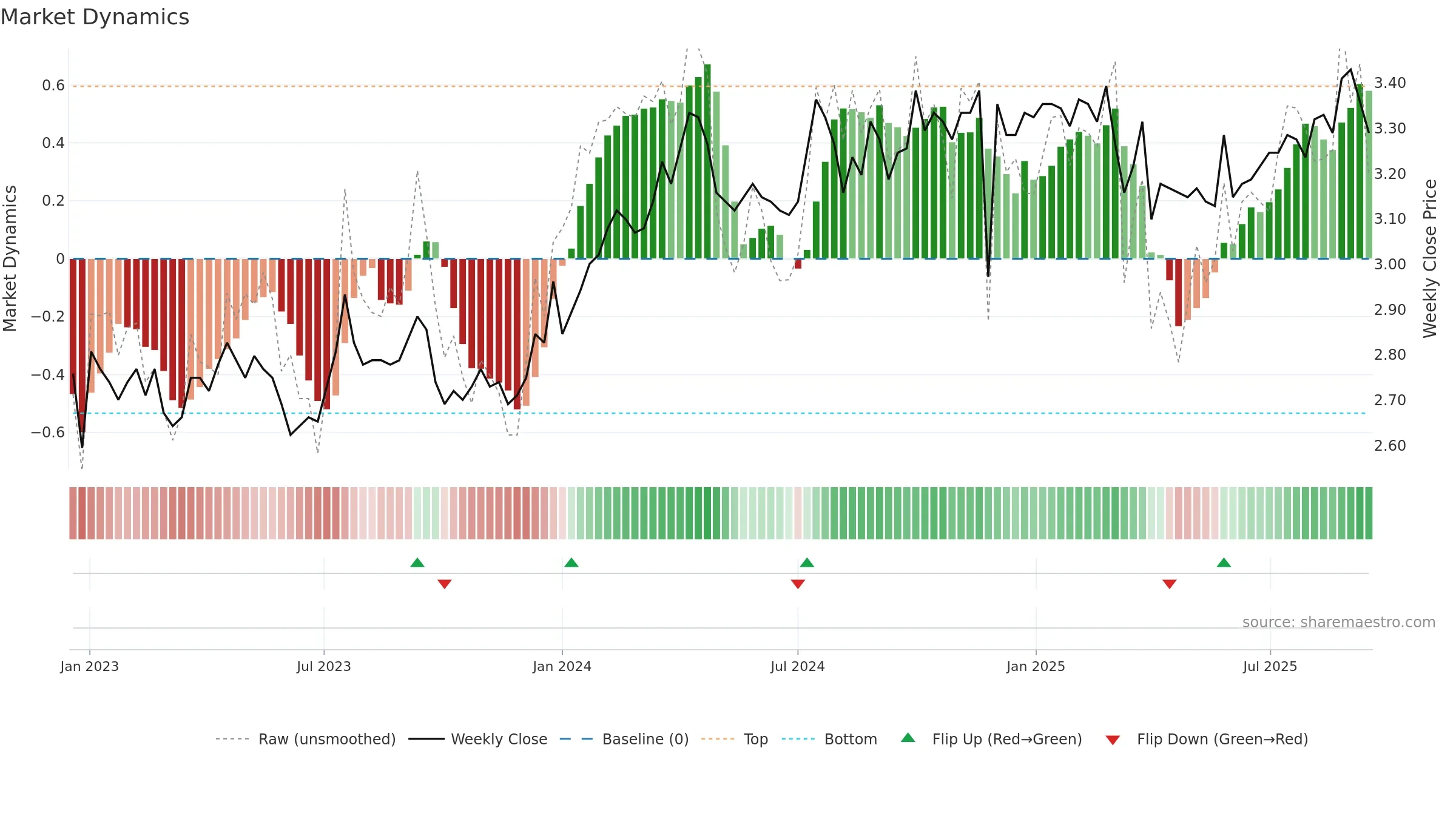Click the green flip-up marker at Jan 2024

tap(571, 562)
